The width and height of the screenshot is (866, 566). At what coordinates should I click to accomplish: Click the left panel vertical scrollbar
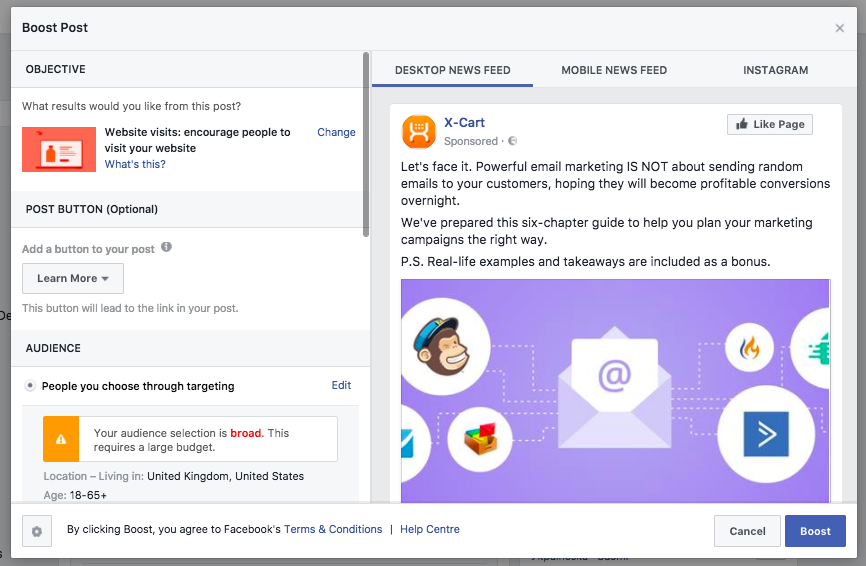[366, 145]
